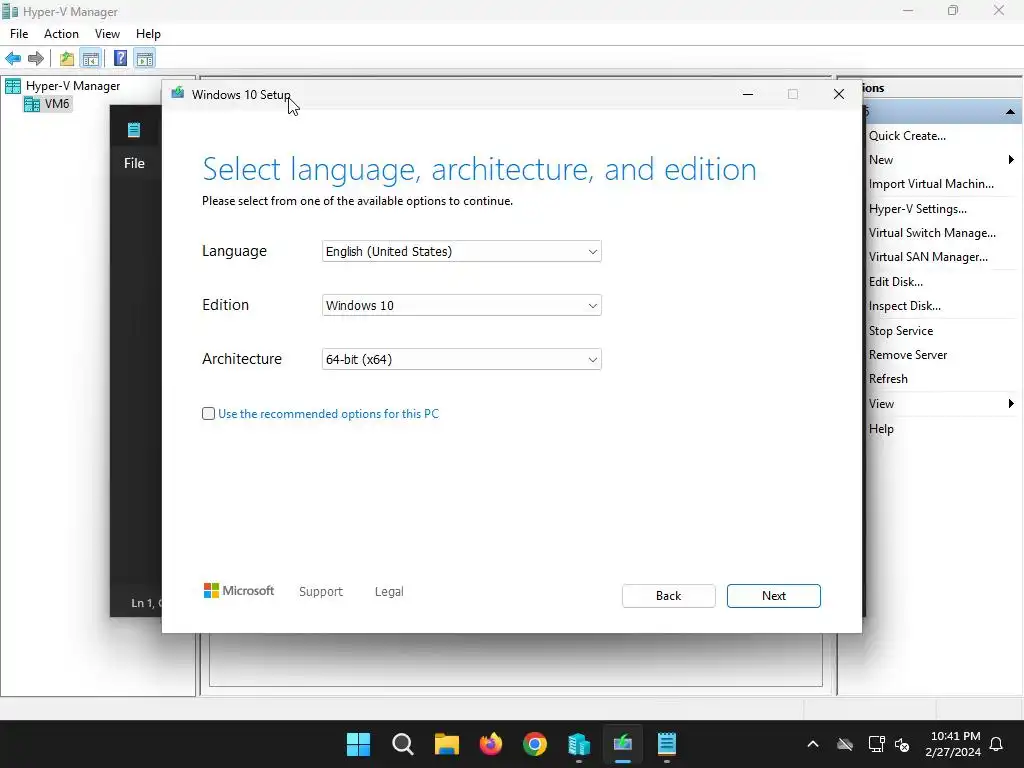Open the Architecture dropdown
Image resolution: width=1024 pixels, height=768 pixels.
click(x=462, y=359)
